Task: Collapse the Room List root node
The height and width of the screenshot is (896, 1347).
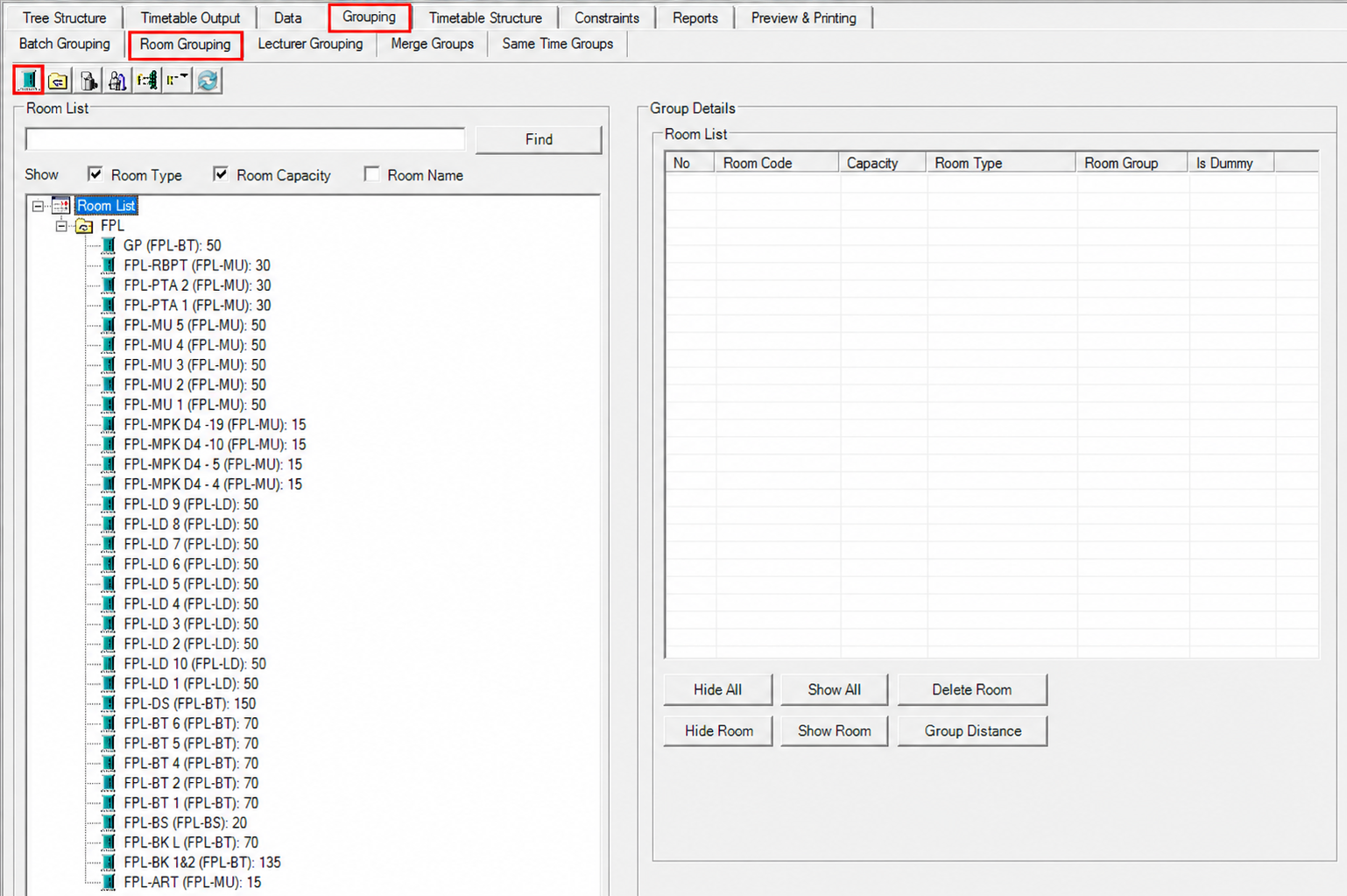Action: pos(38,206)
